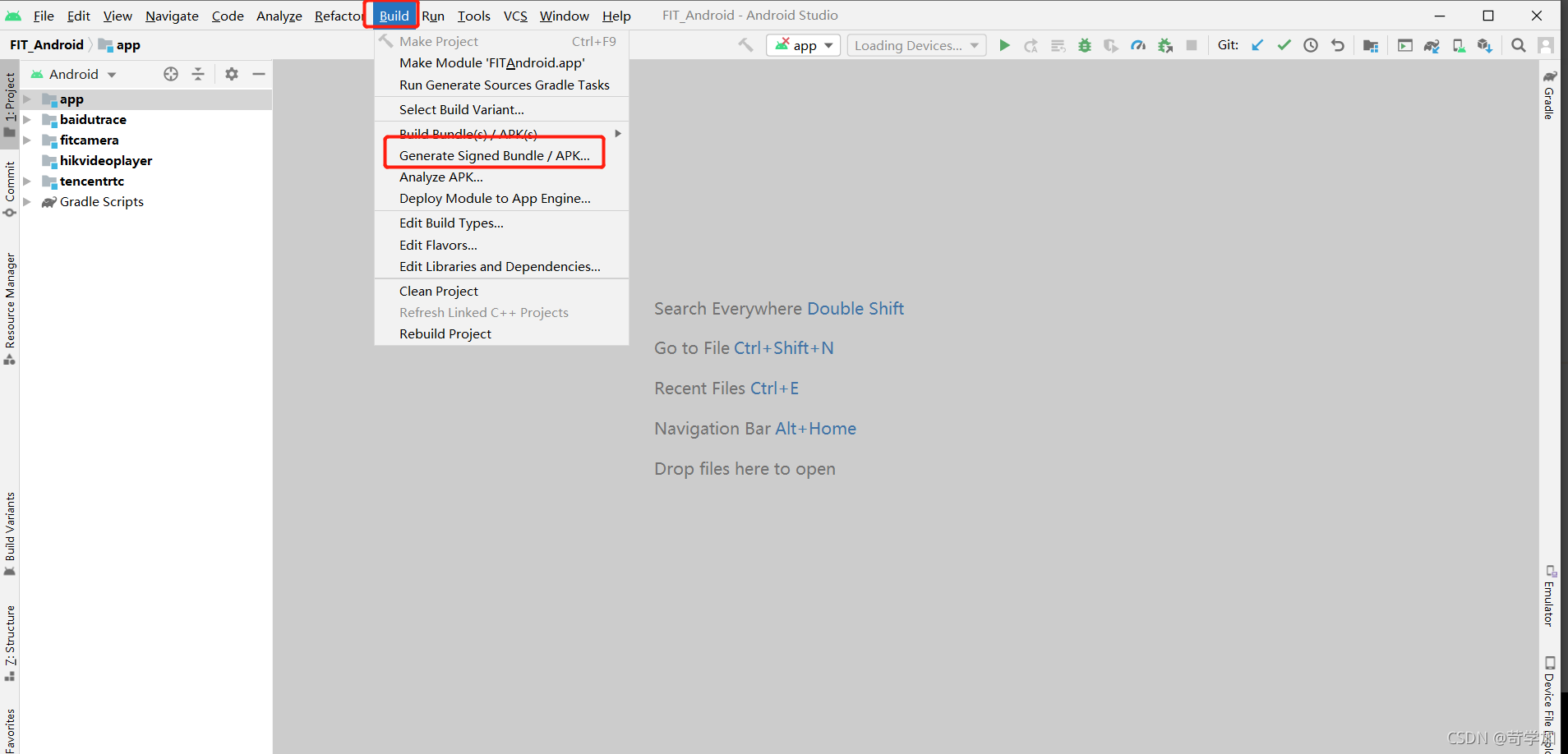Open the Commit tool window tab
The image size is (1568, 754).
pyautogui.click(x=10, y=189)
